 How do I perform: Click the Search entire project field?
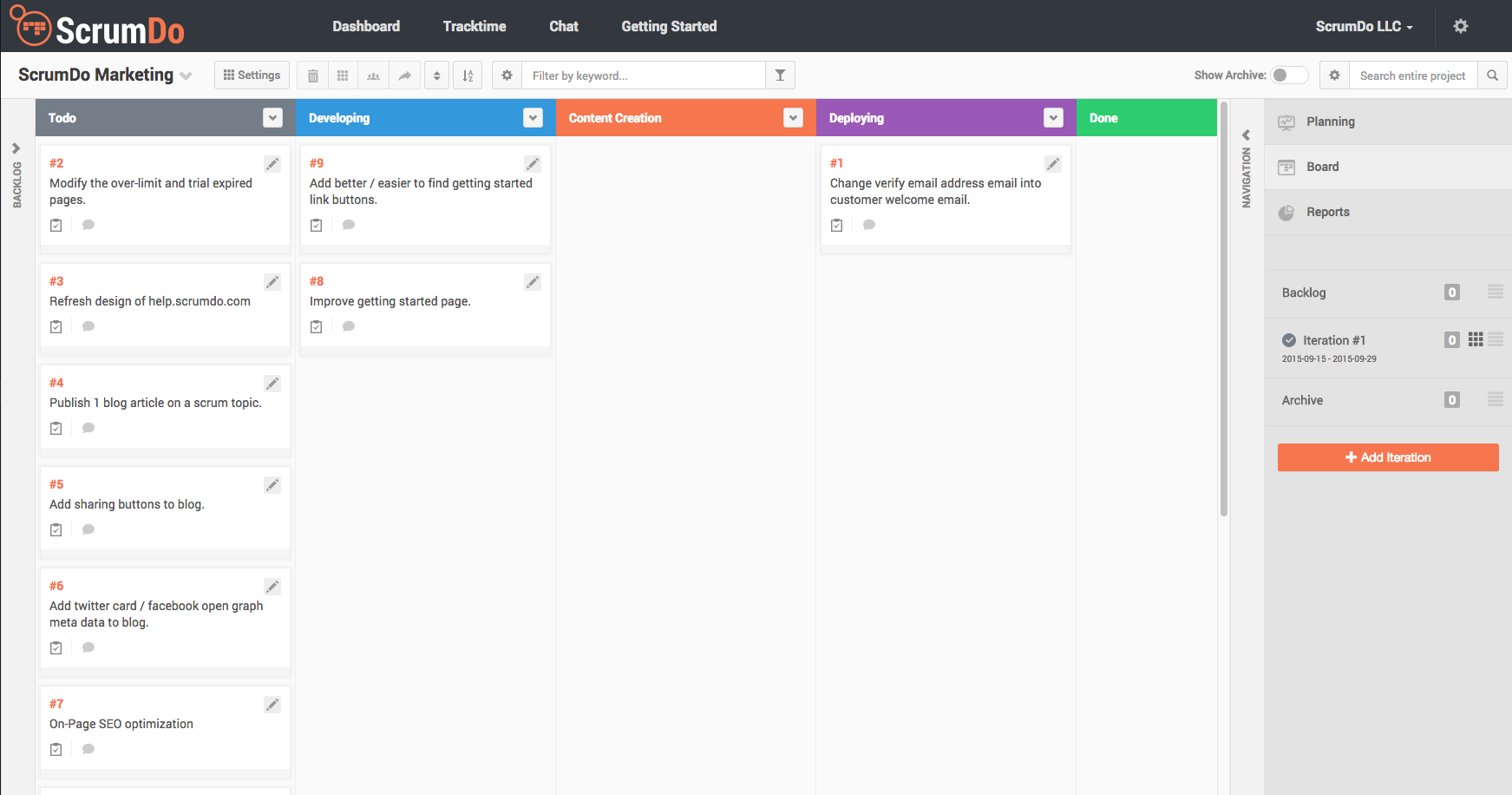[1413, 76]
